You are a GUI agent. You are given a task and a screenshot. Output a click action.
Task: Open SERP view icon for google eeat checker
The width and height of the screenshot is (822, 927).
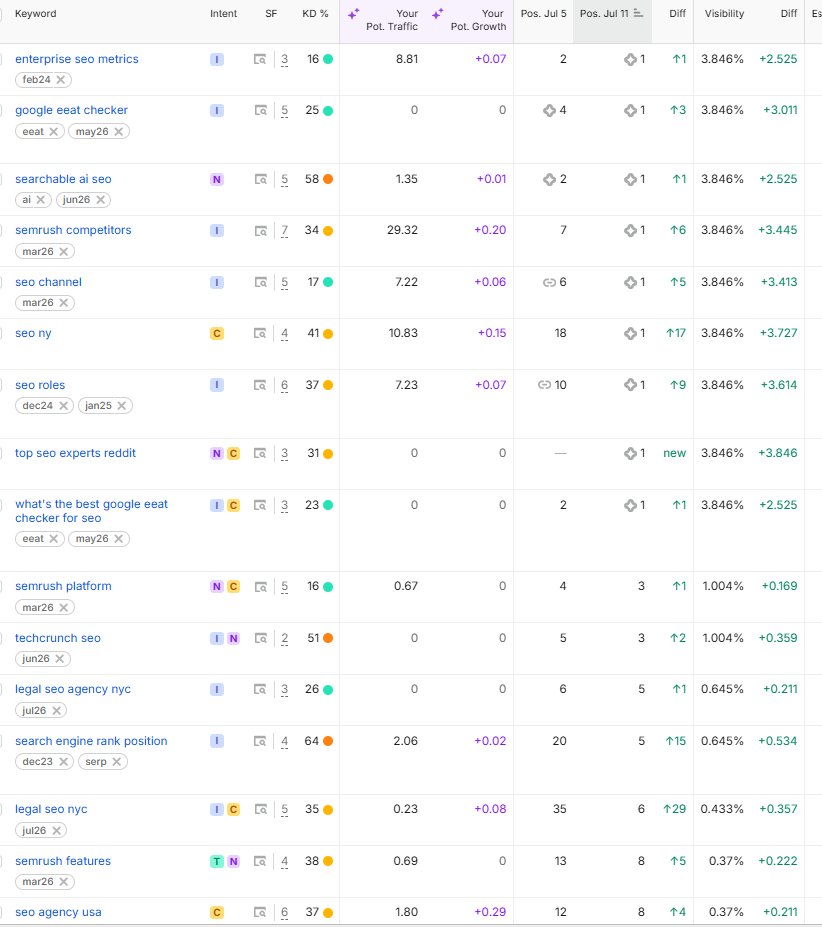[x=260, y=111]
